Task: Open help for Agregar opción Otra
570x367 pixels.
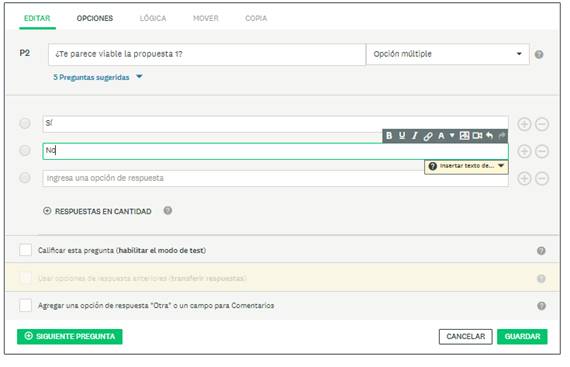Action: click(541, 306)
